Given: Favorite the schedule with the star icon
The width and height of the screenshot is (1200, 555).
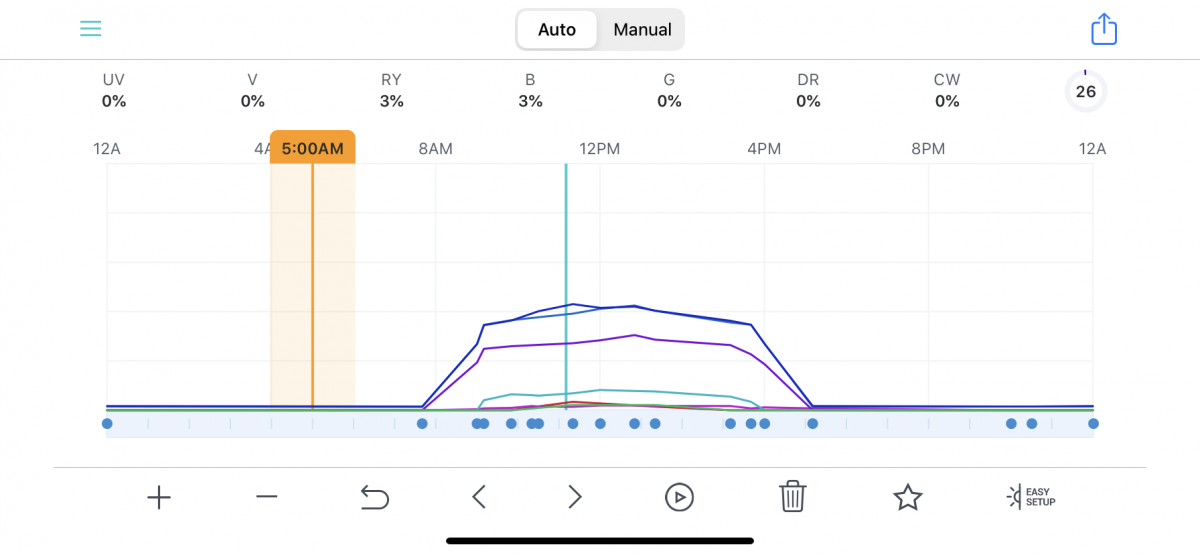Looking at the screenshot, I should tap(907, 497).
